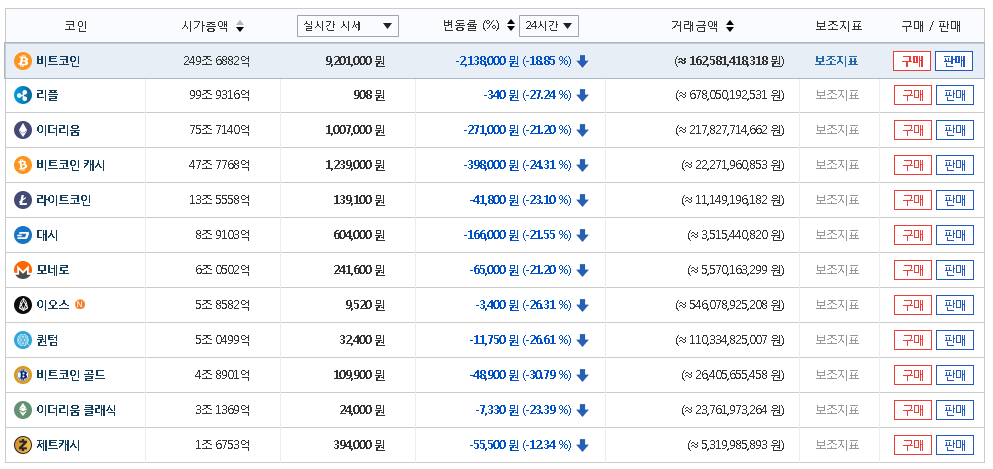The image size is (993, 469).
Task: Click the Ethereum coin icon
Action: (x=22, y=130)
